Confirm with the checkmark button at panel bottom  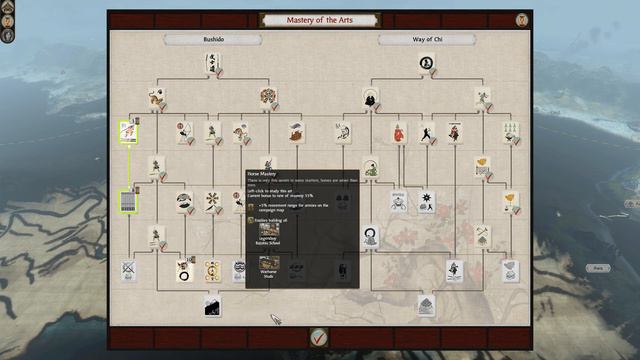(319, 338)
